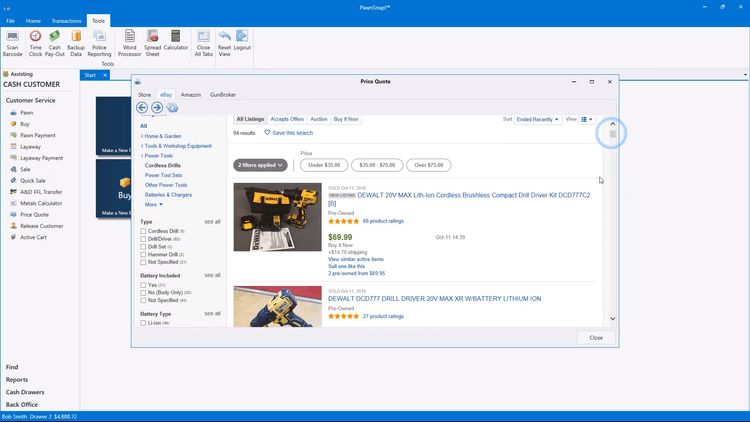This screenshot has height=422, width=750.
Task: Close the Start tab
Action: (105, 75)
